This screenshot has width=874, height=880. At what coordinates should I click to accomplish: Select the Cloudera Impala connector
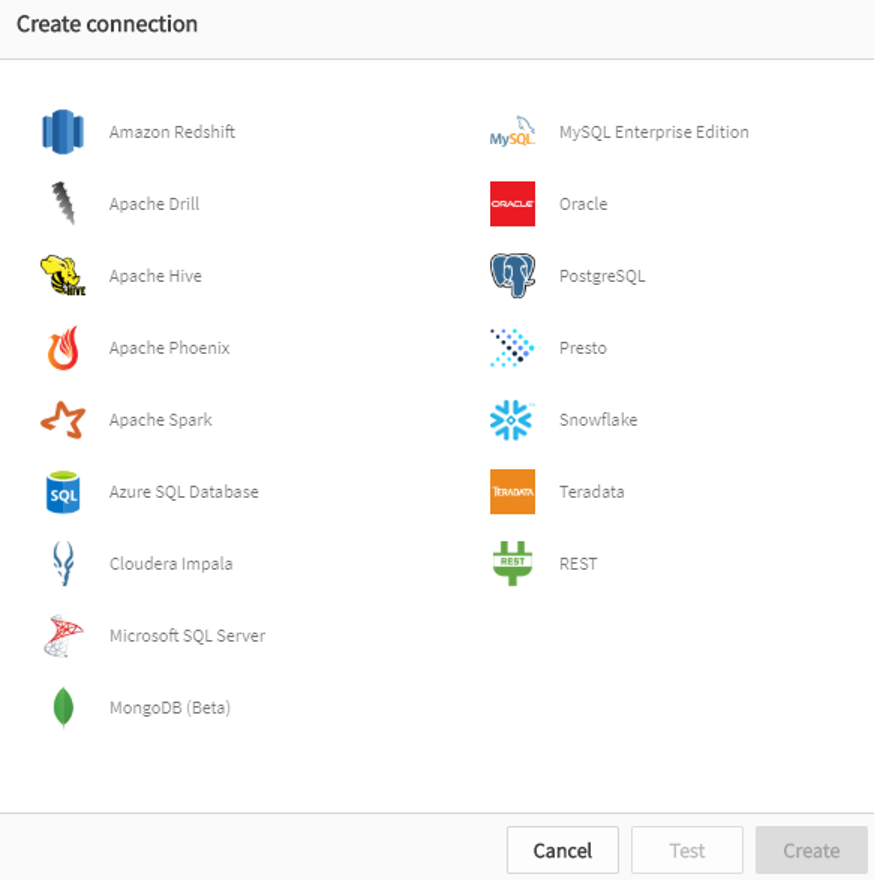tap(62, 563)
